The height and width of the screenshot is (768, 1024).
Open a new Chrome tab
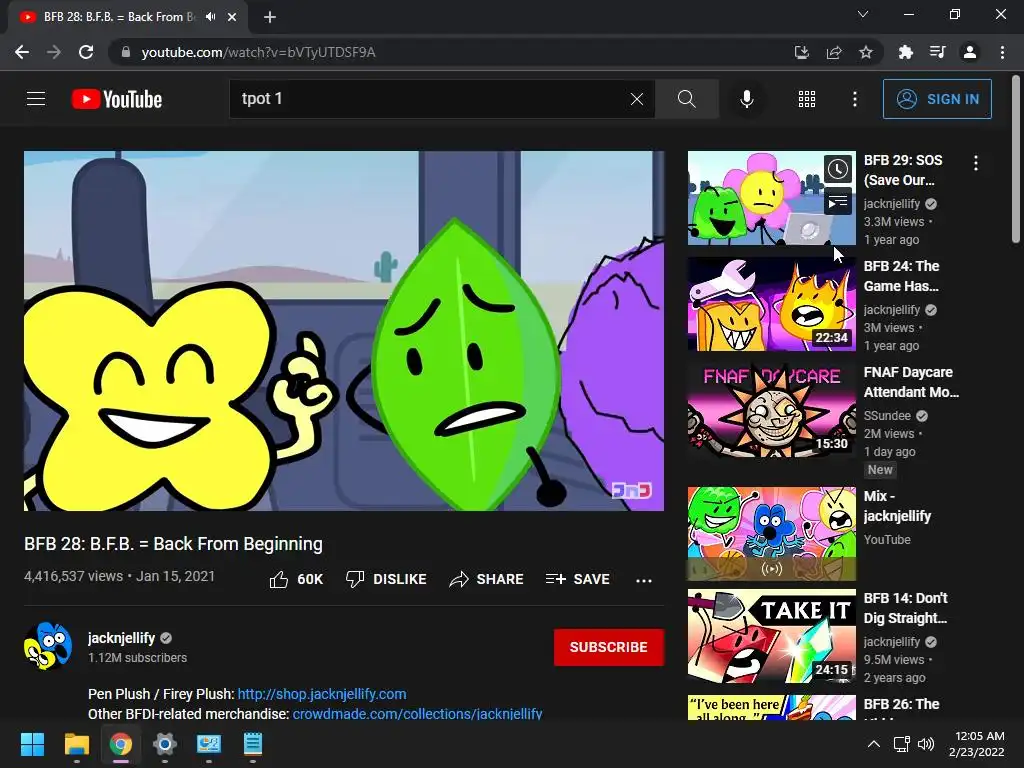270,17
